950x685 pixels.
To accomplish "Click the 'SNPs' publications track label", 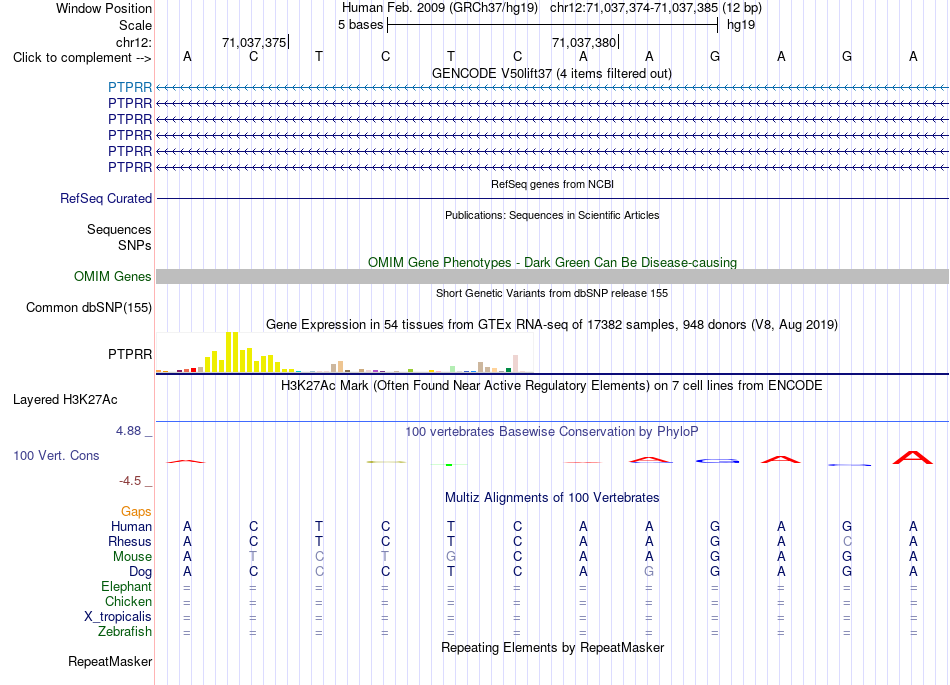I will (x=135, y=245).
